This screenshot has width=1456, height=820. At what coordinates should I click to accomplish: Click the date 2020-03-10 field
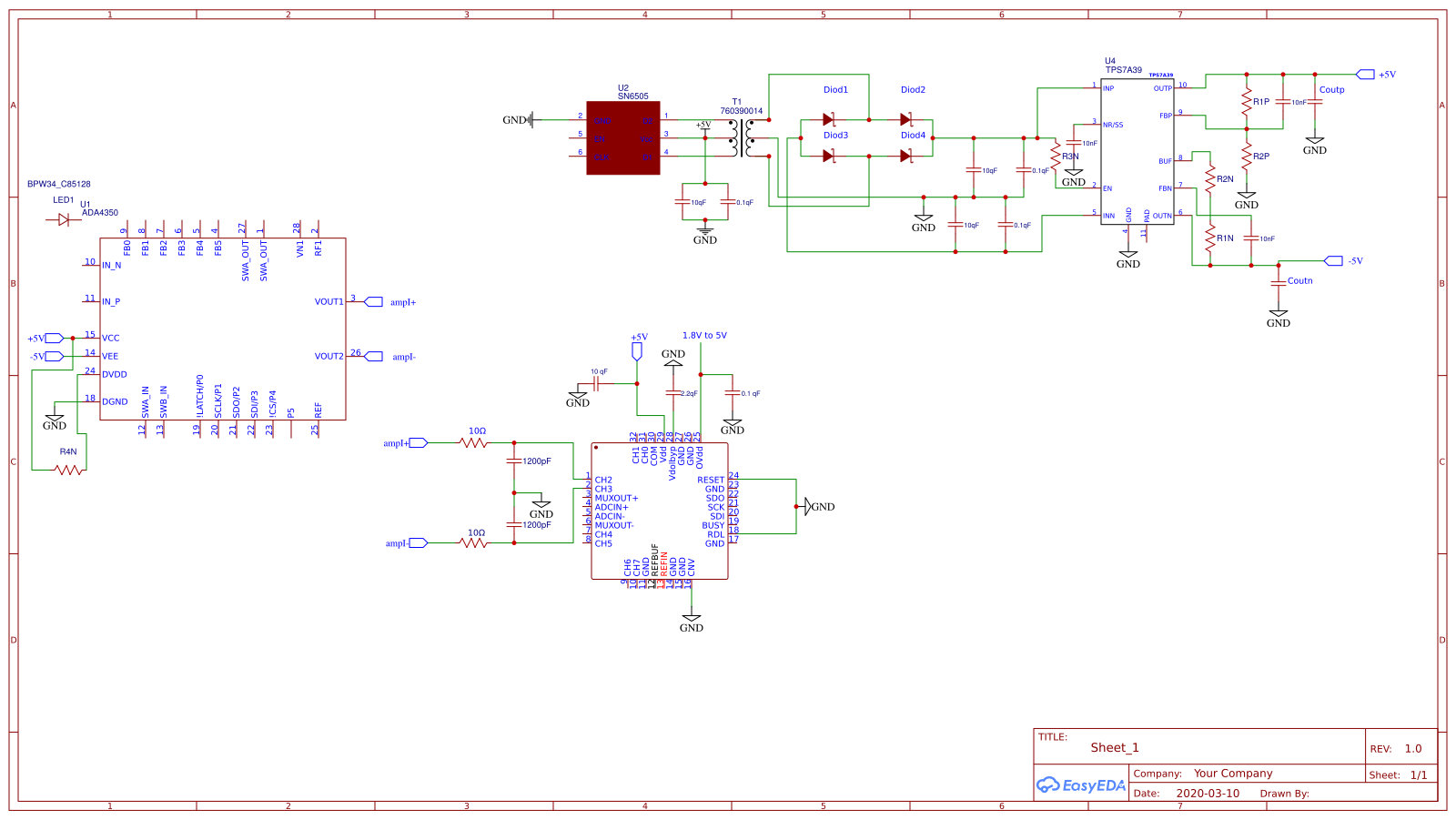1208,793
